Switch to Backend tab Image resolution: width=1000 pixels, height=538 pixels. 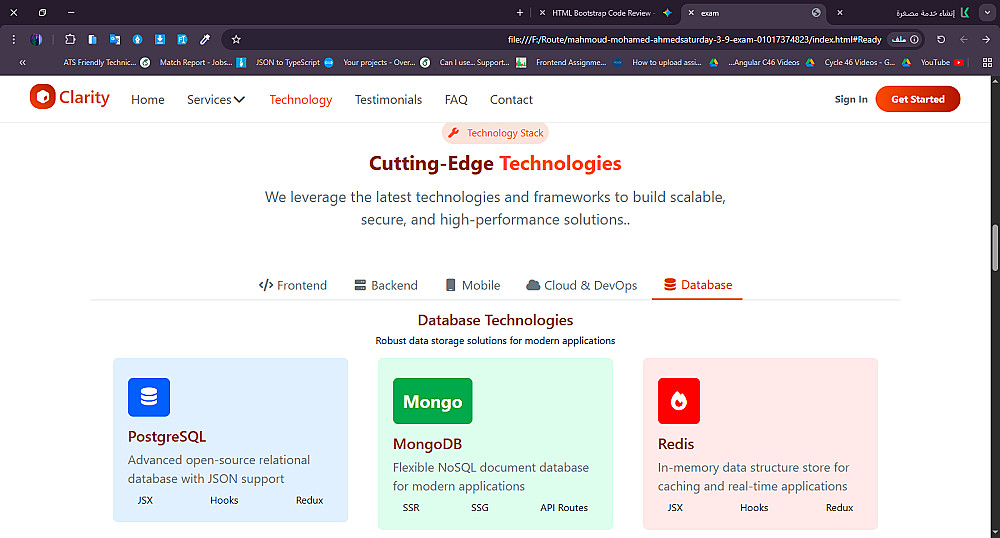coord(386,285)
